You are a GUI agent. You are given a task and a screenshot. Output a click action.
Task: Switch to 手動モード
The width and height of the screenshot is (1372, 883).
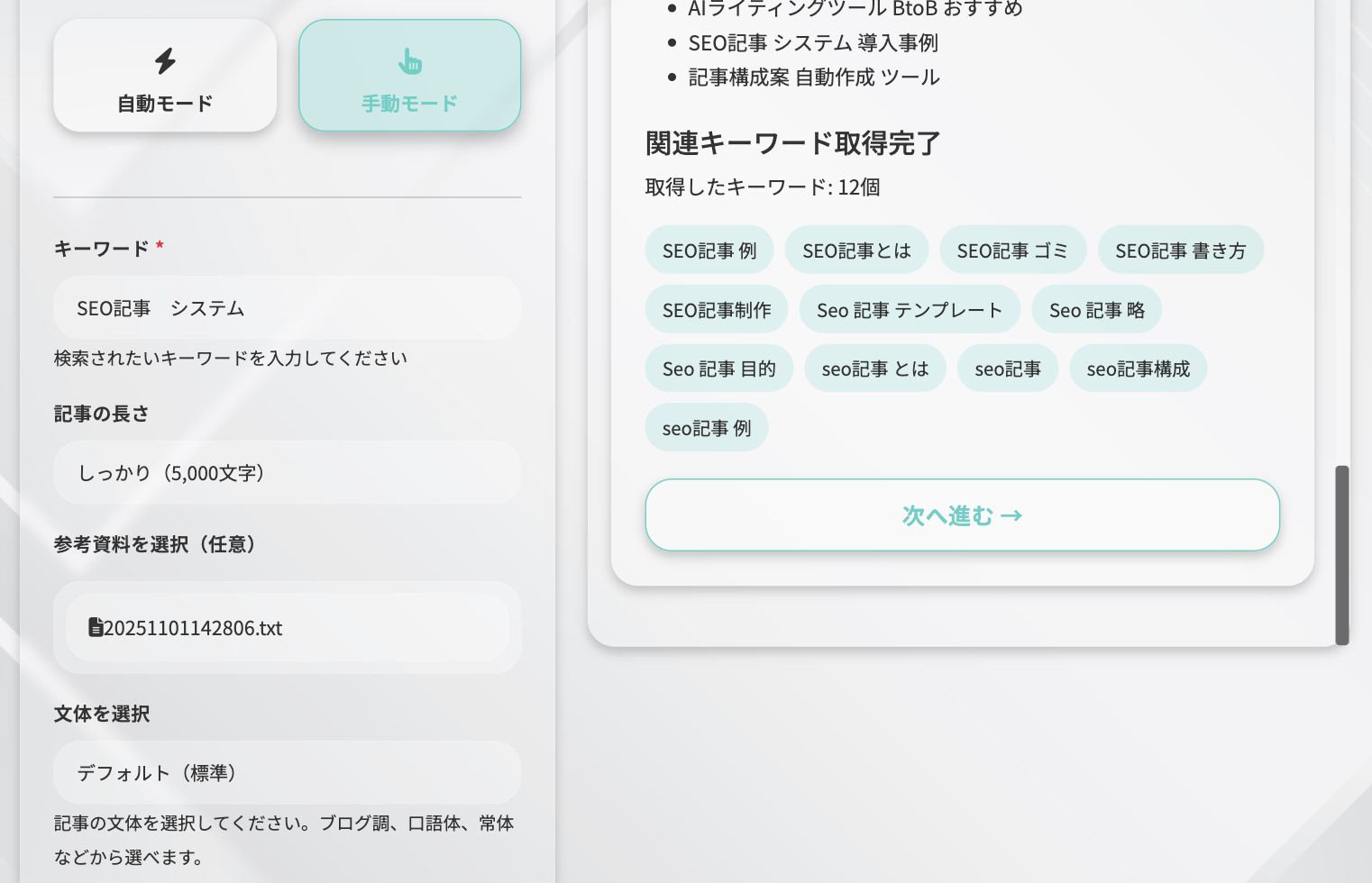coord(410,76)
